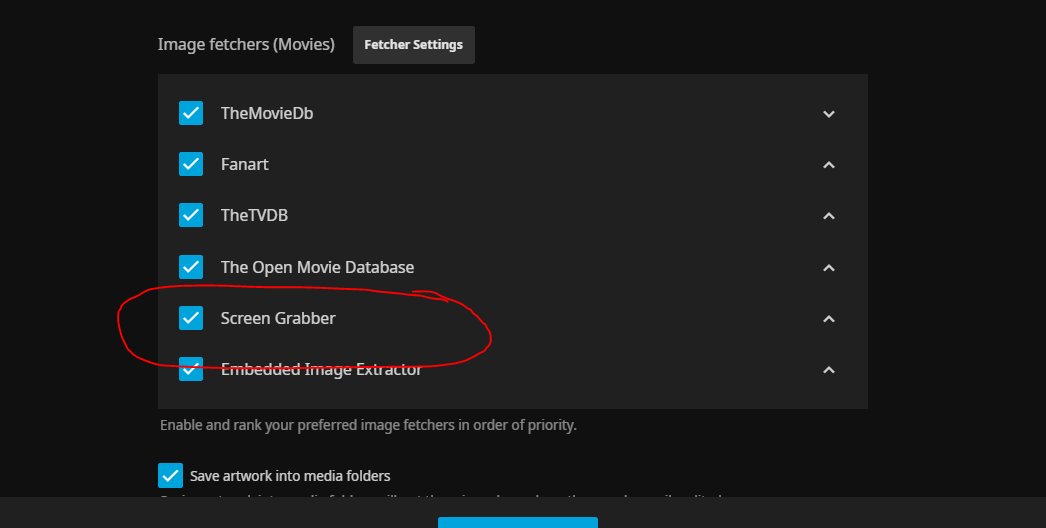This screenshot has height=528, width=1046.
Task: Click the Fanart fetcher name
Action: 245,164
